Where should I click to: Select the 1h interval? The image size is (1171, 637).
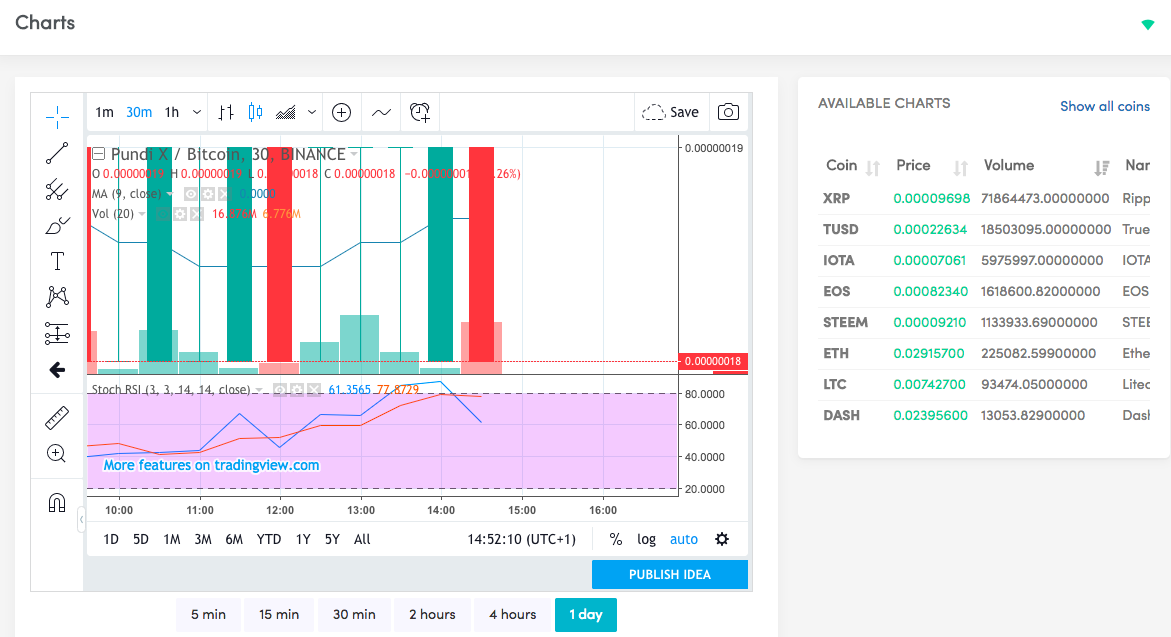coord(172,112)
